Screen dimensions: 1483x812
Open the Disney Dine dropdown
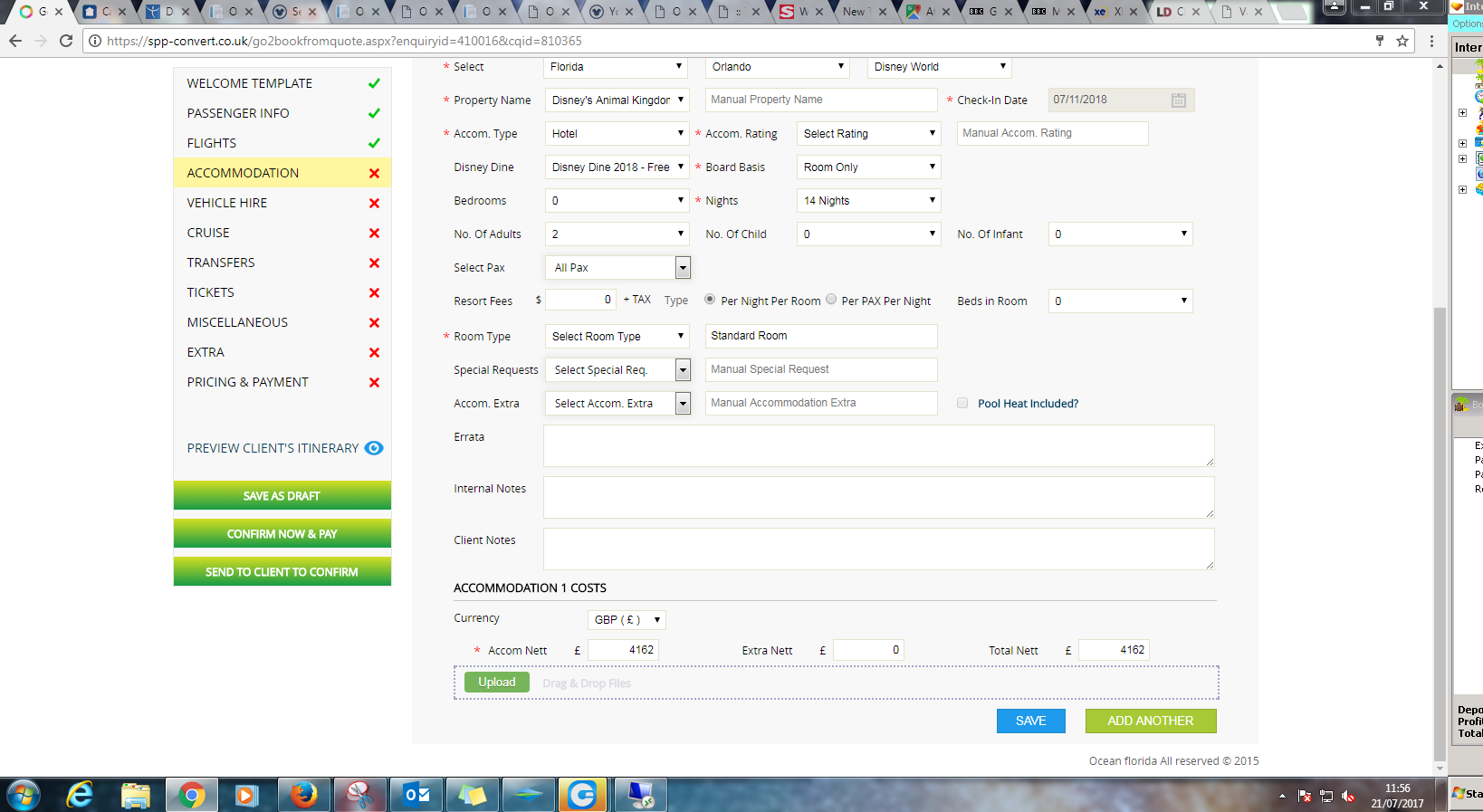617,167
